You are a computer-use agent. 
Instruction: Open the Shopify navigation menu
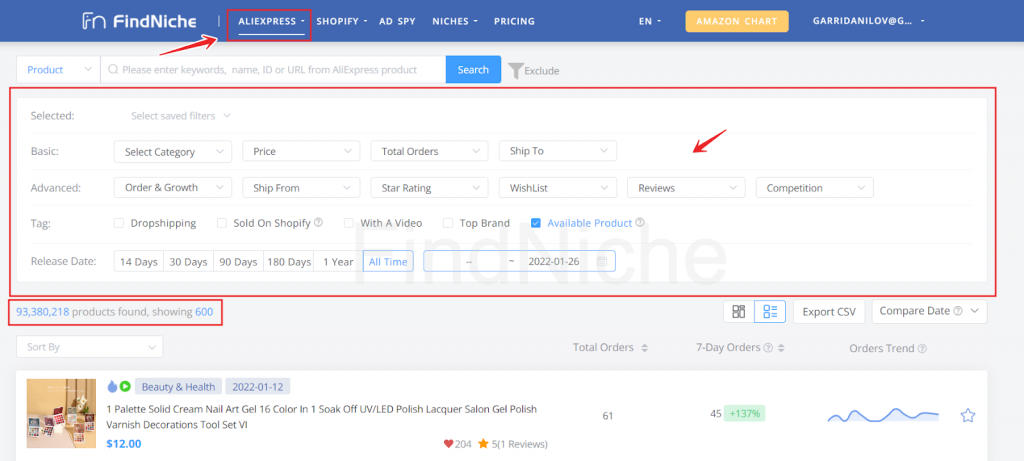(342, 21)
